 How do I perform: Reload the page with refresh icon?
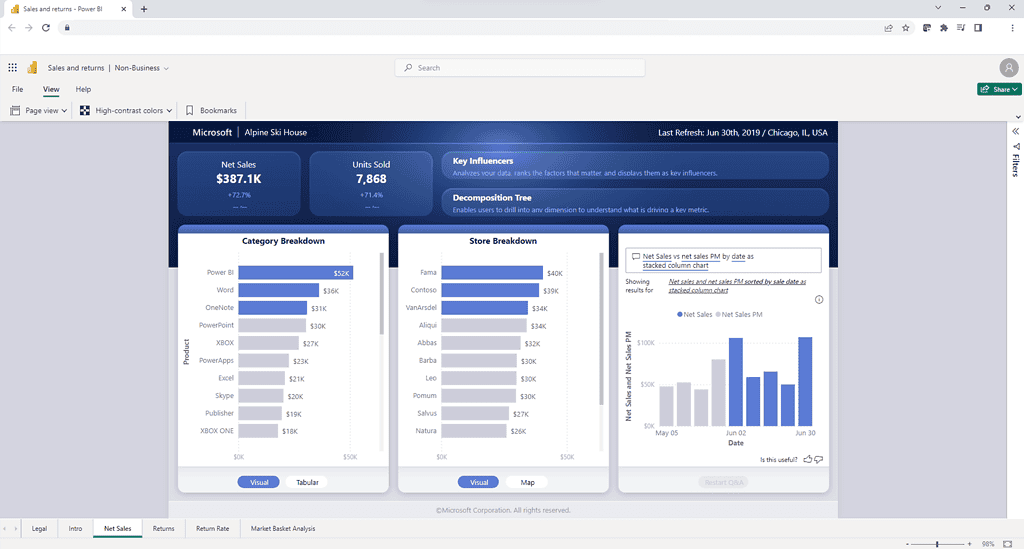(x=46, y=27)
